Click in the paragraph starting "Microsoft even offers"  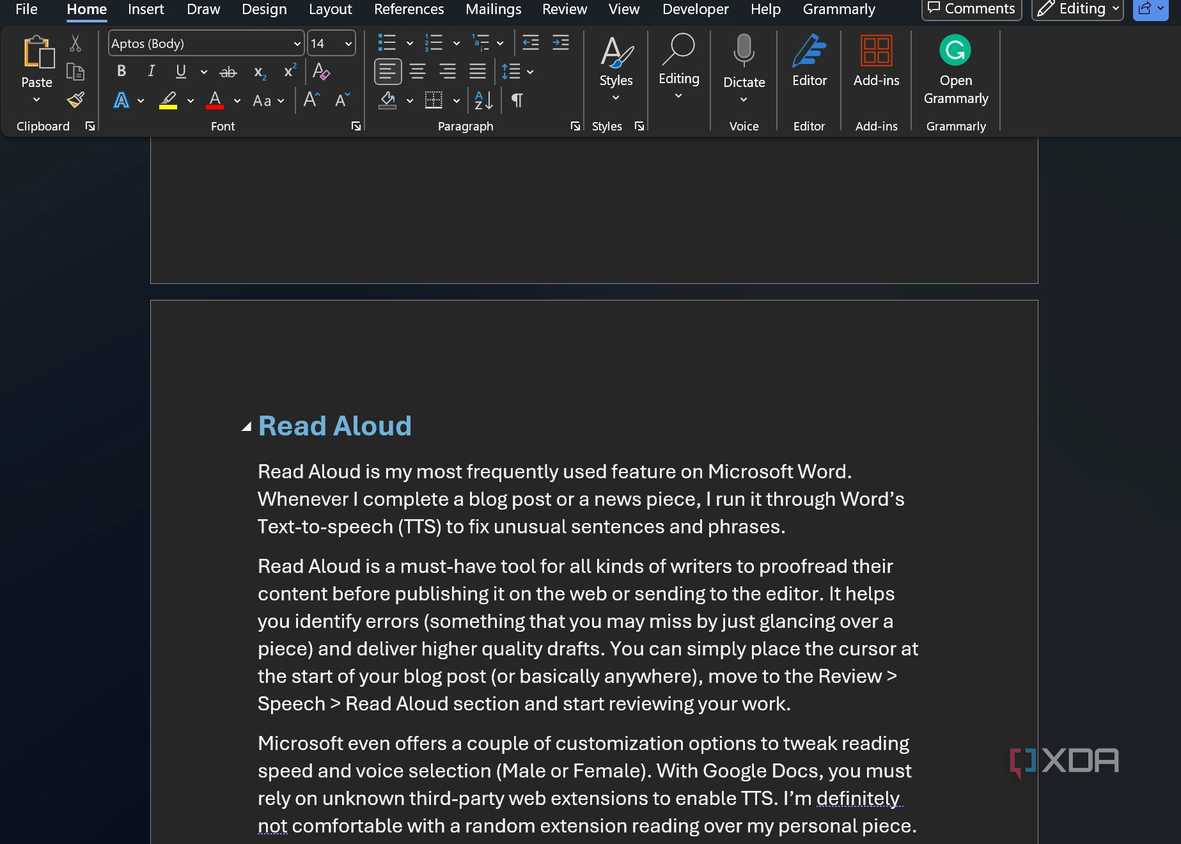point(587,785)
